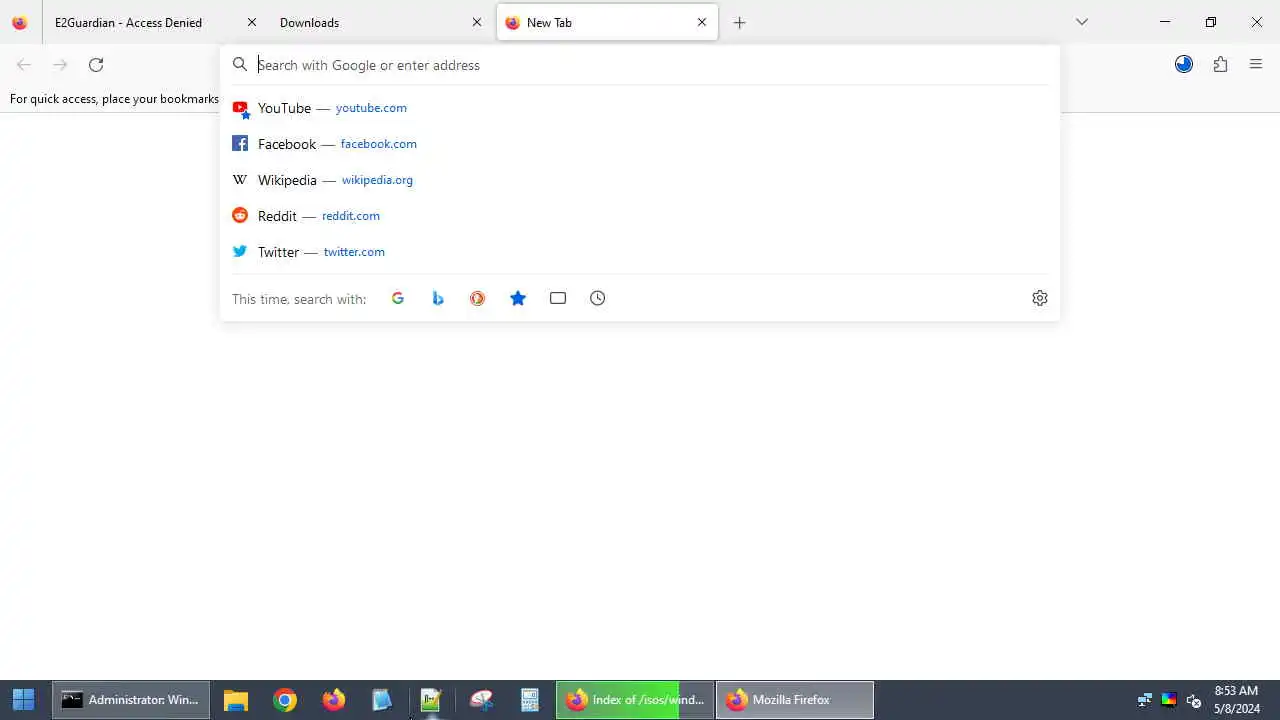The image size is (1280, 720).
Task: Switch to Index of /isos/wind... Firefox window
Action: tap(635, 700)
